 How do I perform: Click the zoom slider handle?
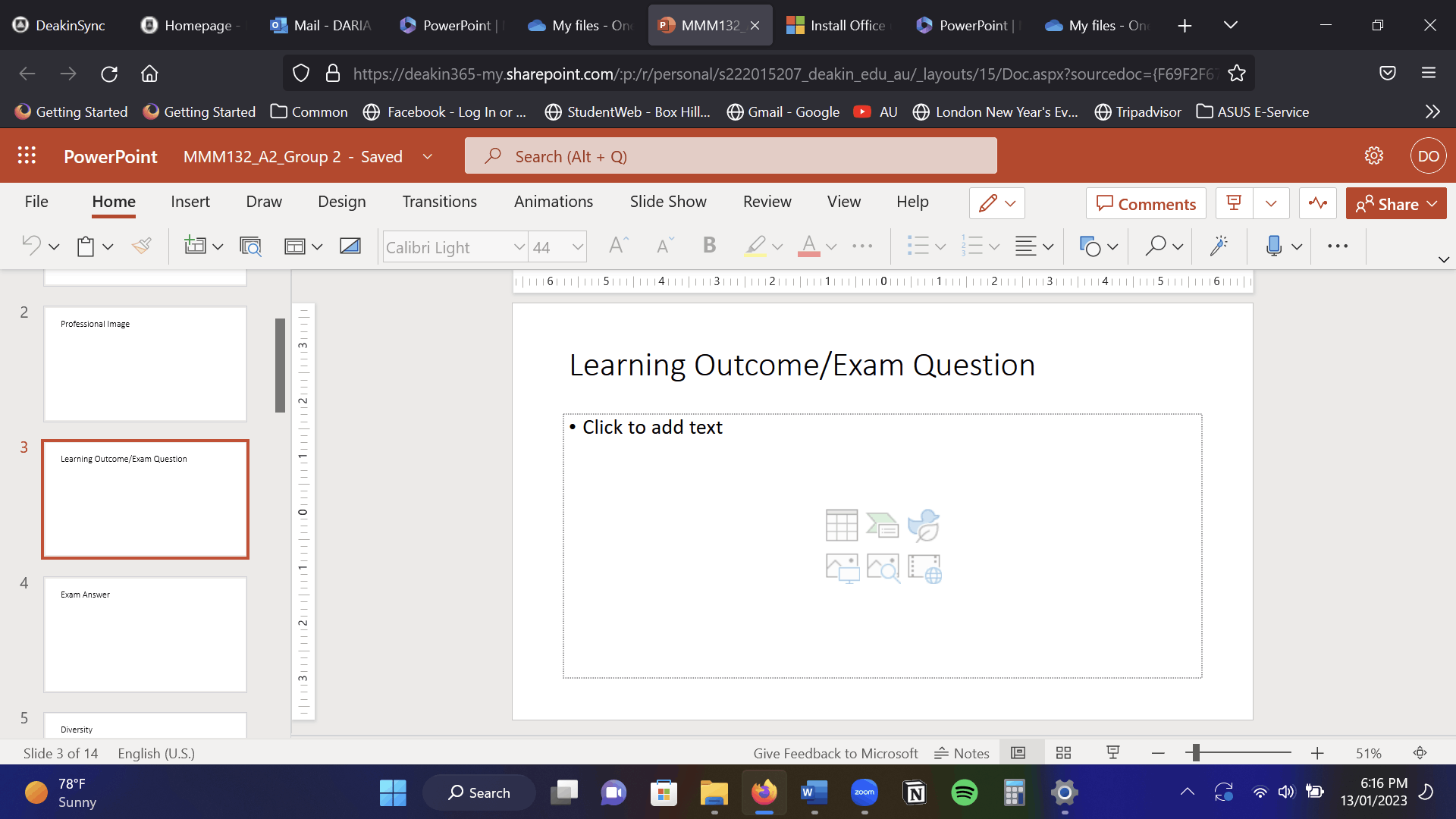(x=1196, y=753)
